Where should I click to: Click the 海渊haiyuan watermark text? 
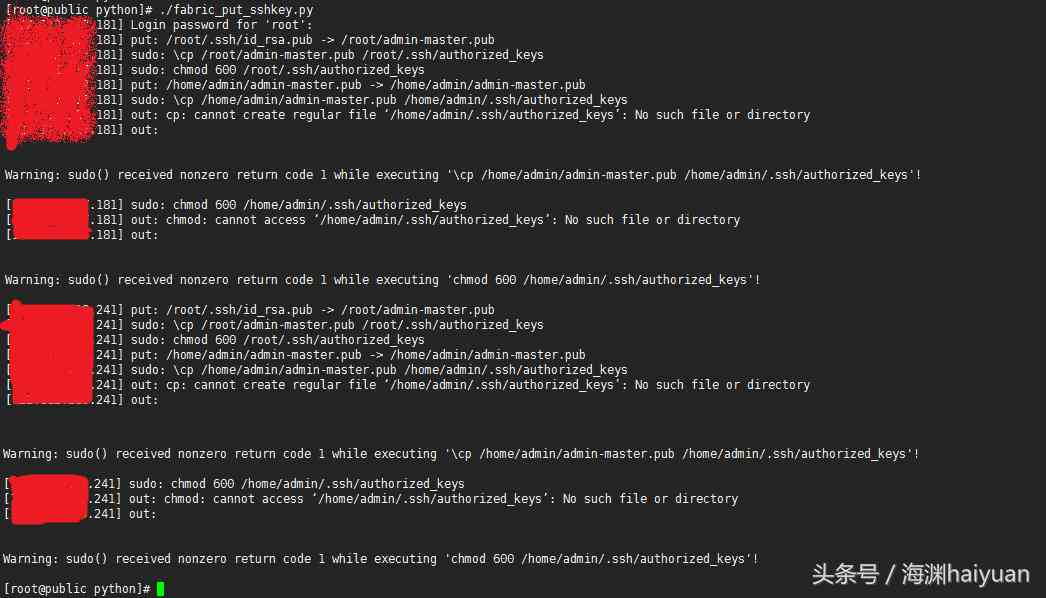[965, 574]
